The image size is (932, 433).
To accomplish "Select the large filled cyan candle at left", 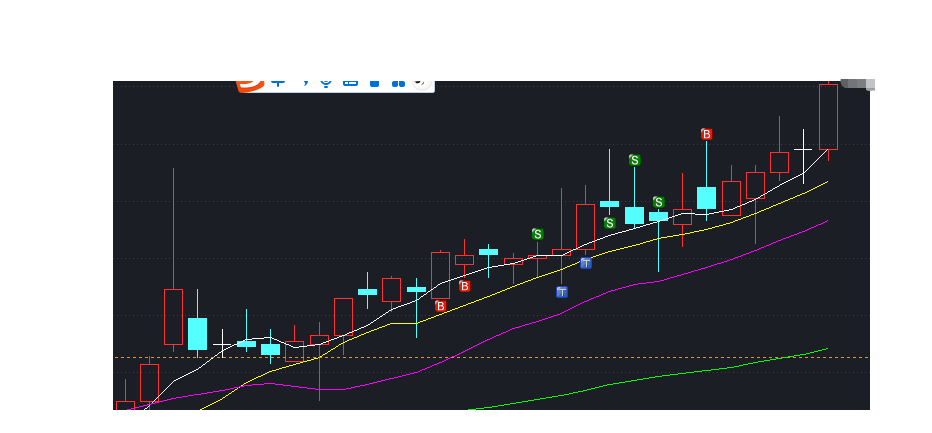I will pos(197,334).
